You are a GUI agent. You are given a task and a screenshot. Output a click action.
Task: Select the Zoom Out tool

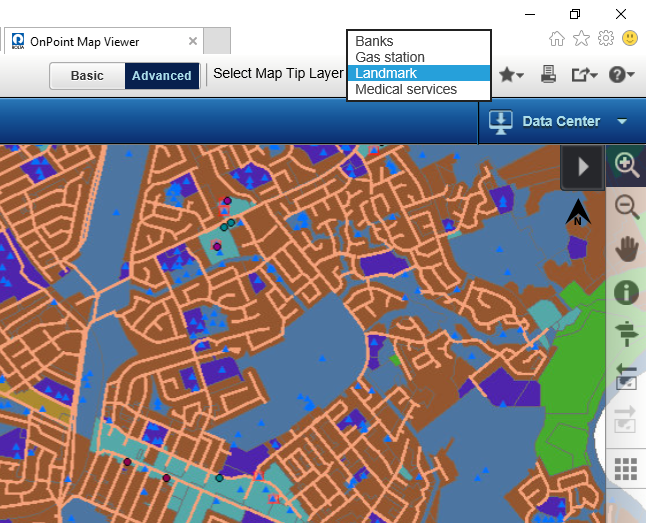click(x=627, y=207)
